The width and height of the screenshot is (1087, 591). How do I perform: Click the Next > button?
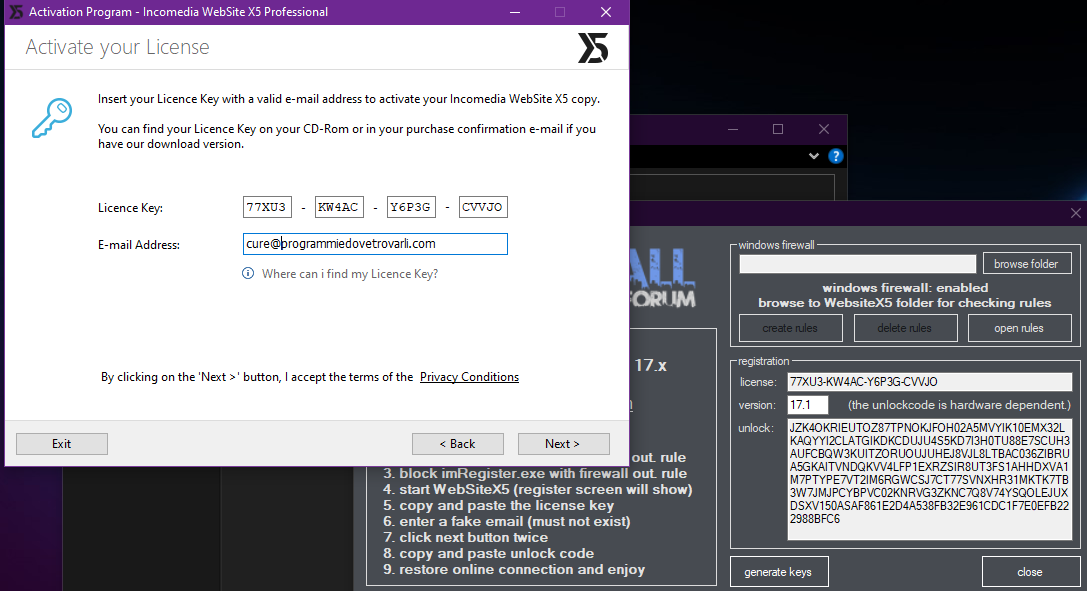pos(563,443)
